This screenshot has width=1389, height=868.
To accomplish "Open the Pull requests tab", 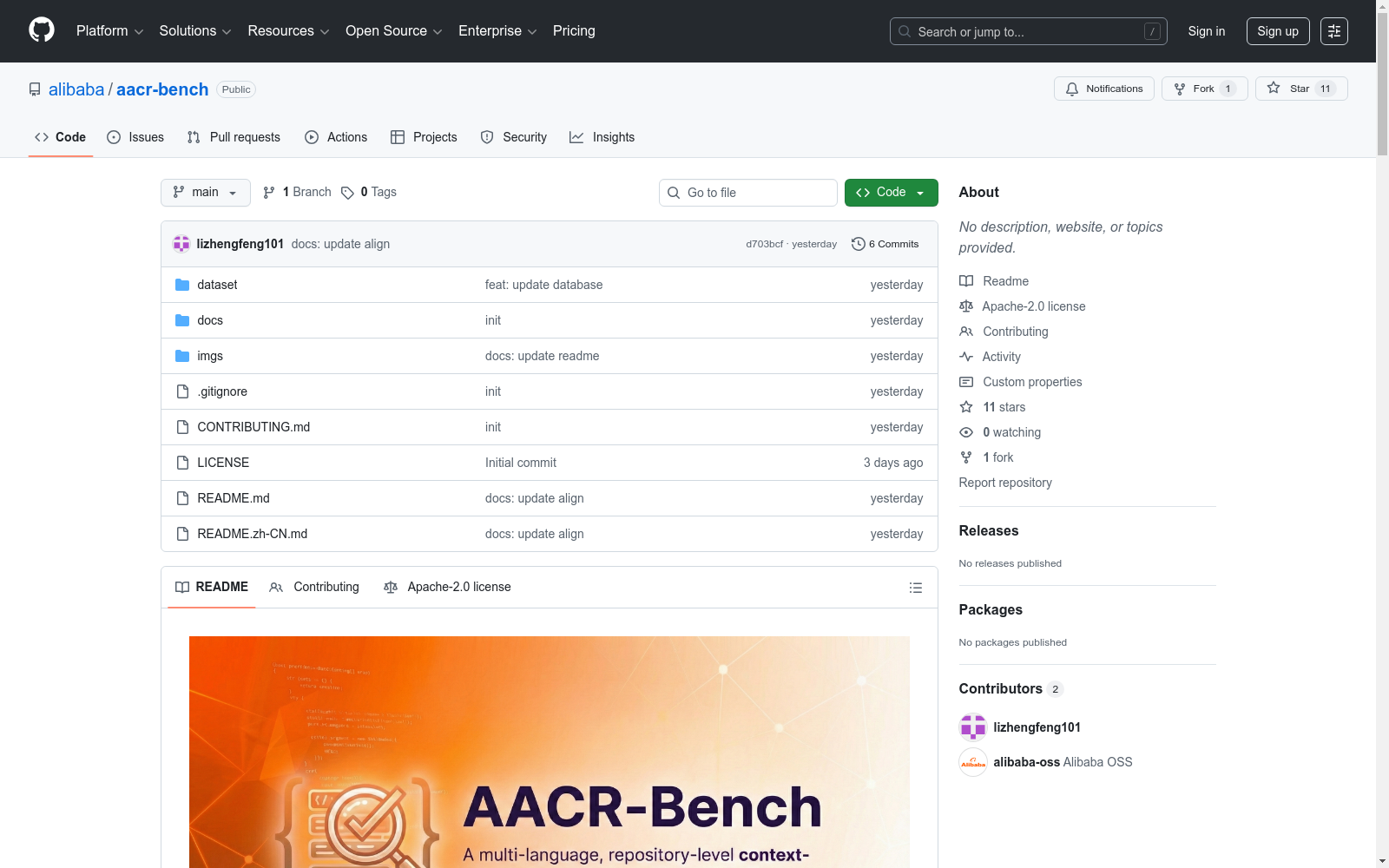I will (234, 137).
